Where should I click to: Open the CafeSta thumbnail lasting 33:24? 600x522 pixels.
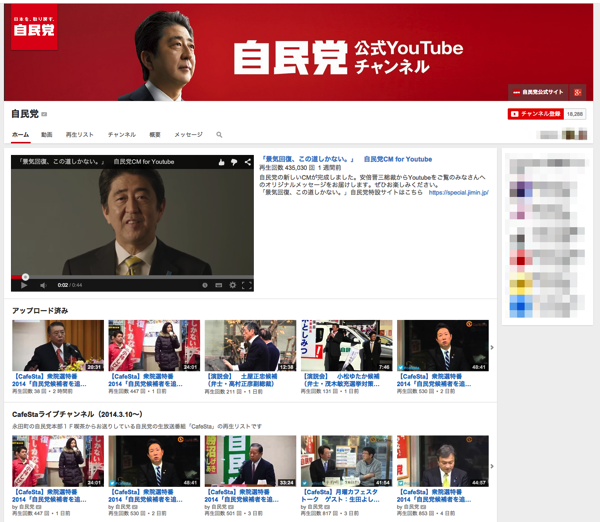[250, 461]
